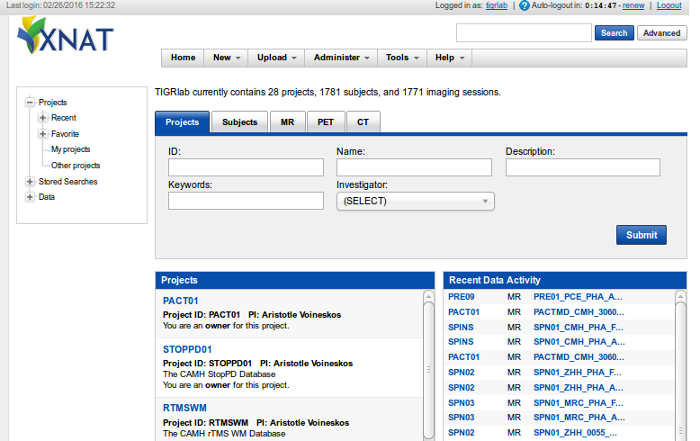Collapse the Projects tree node
Viewport: 700px width, 441px height.
click(30, 102)
